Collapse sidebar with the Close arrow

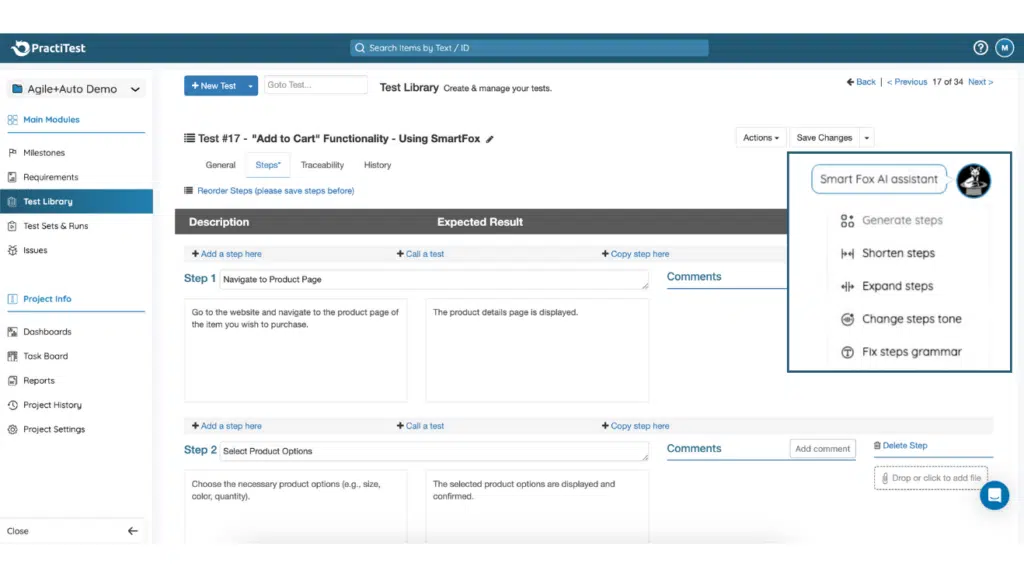pos(133,531)
